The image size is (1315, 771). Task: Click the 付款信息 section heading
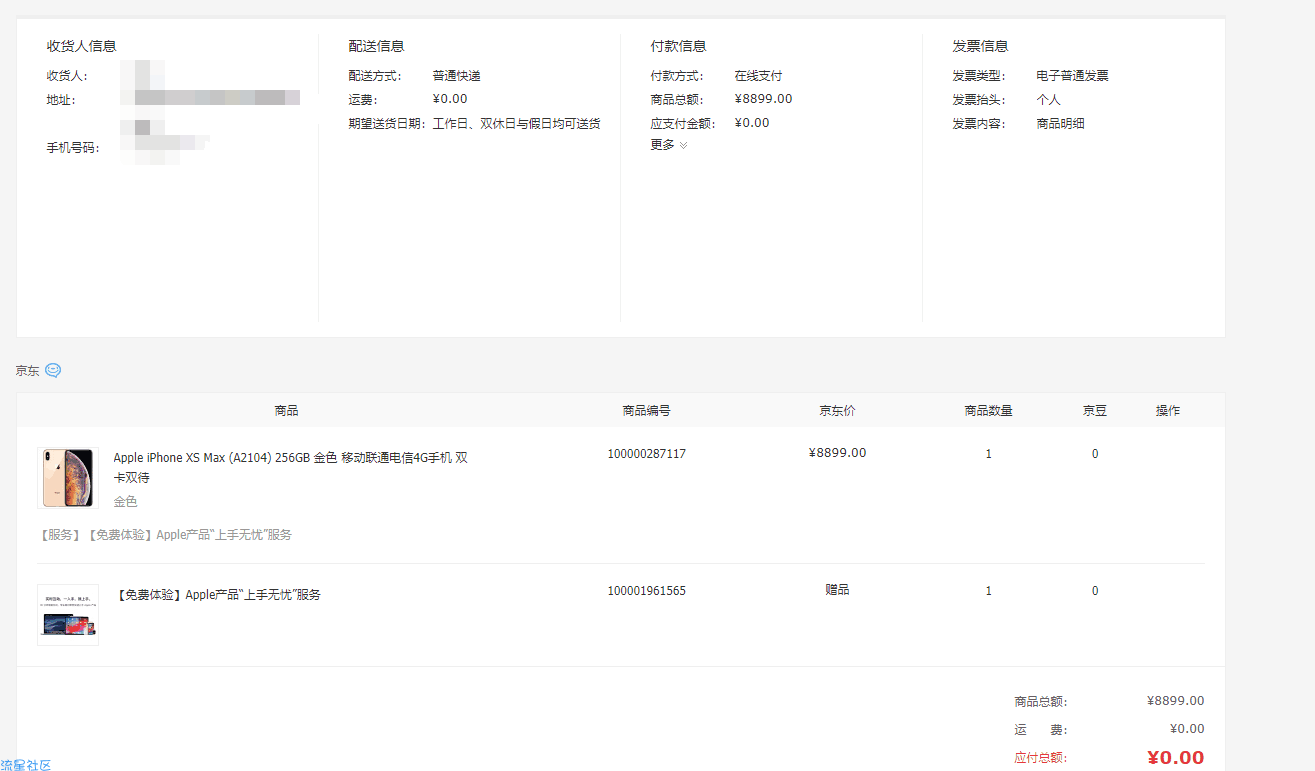pyautogui.click(x=678, y=46)
